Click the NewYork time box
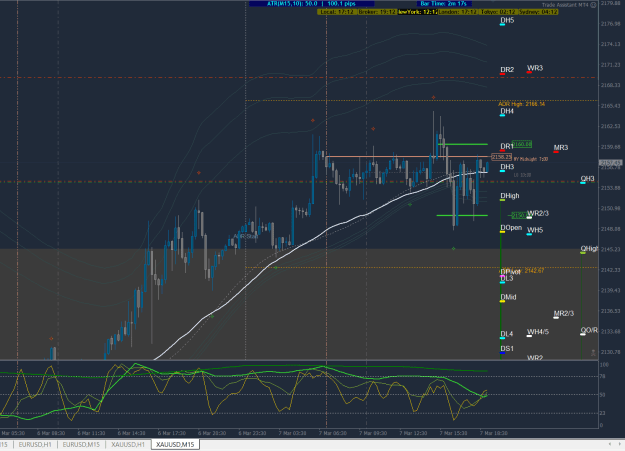The image size is (625, 451). point(417,12)
